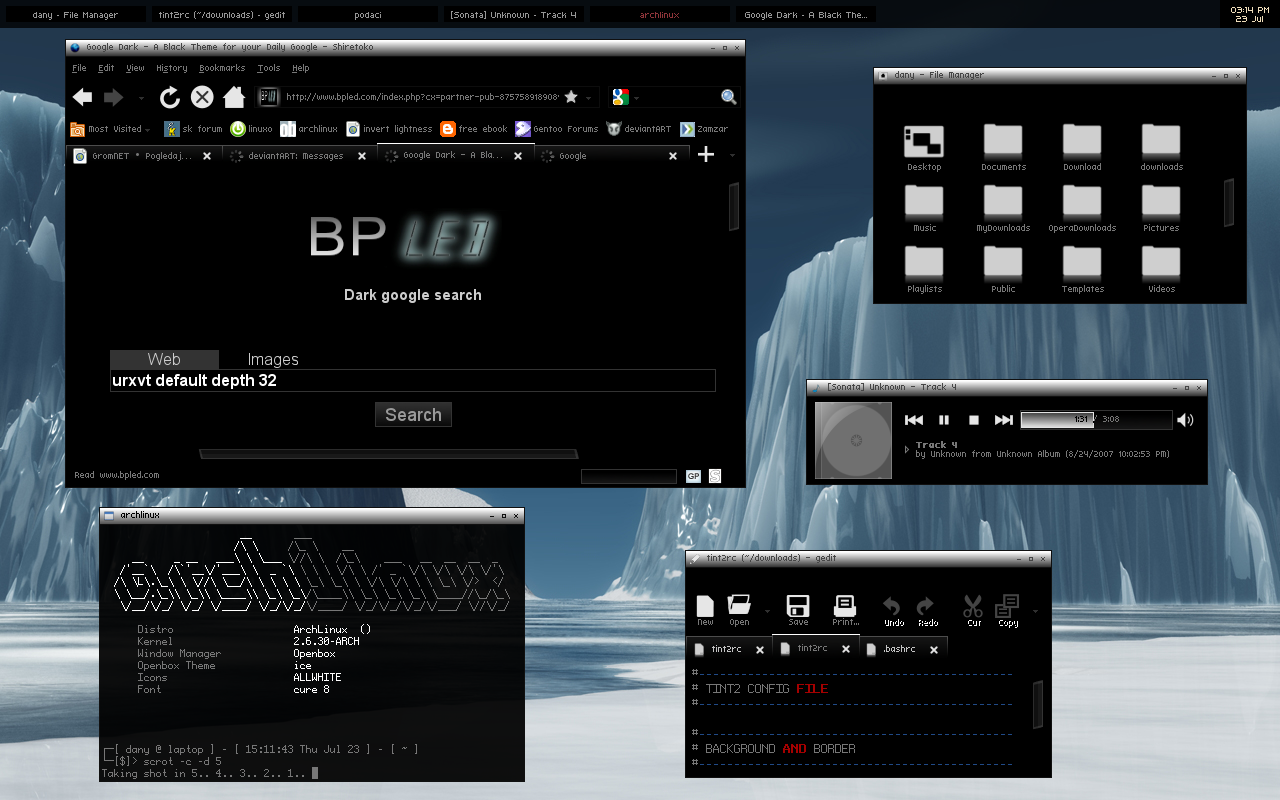Click Copy icon in gedit

coord(1008,610)
